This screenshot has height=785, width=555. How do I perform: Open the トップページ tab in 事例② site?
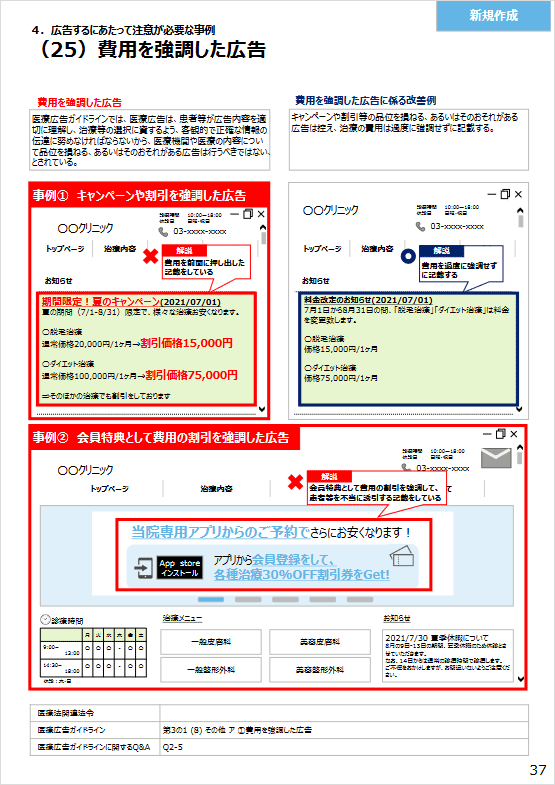pos(109,489)
